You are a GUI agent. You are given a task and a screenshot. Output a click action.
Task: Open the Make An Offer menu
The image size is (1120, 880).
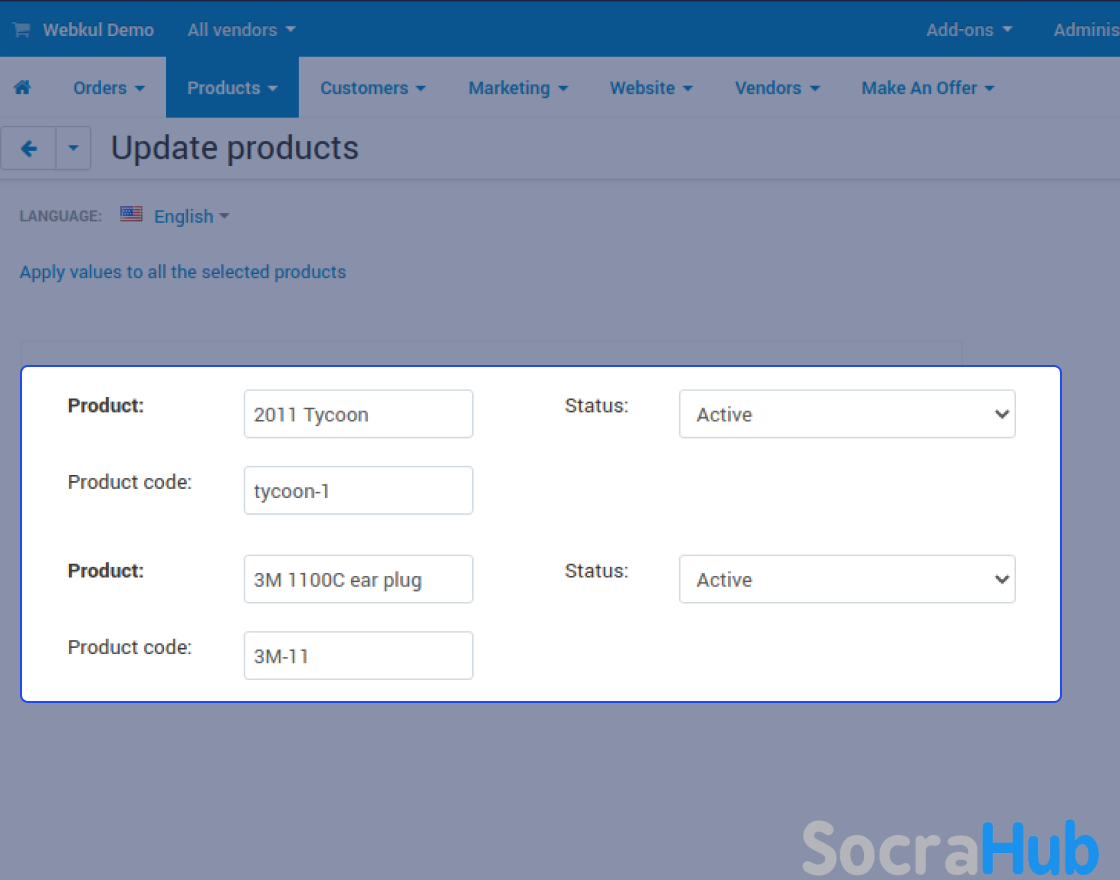(927, 88)
